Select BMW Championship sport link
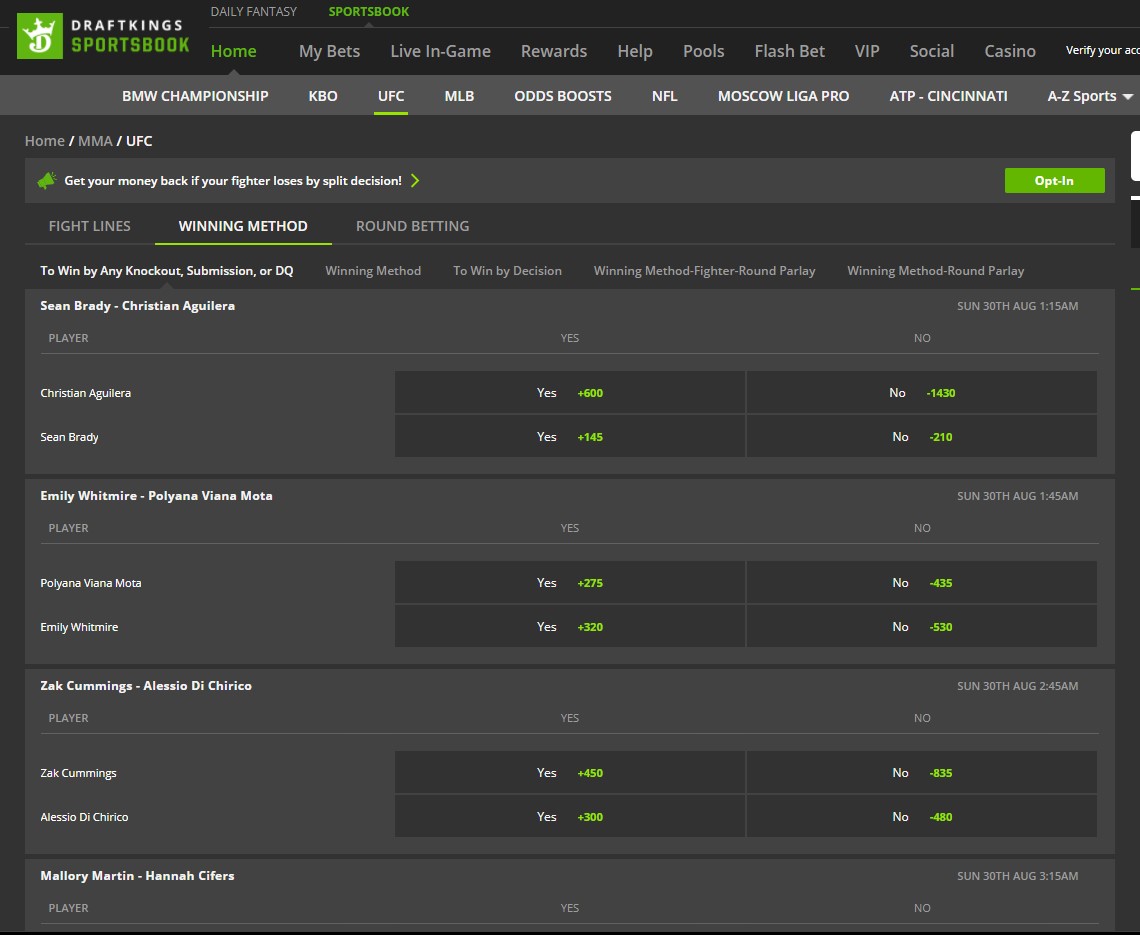This screenshot has width=1140, height=935. (195, 96)
